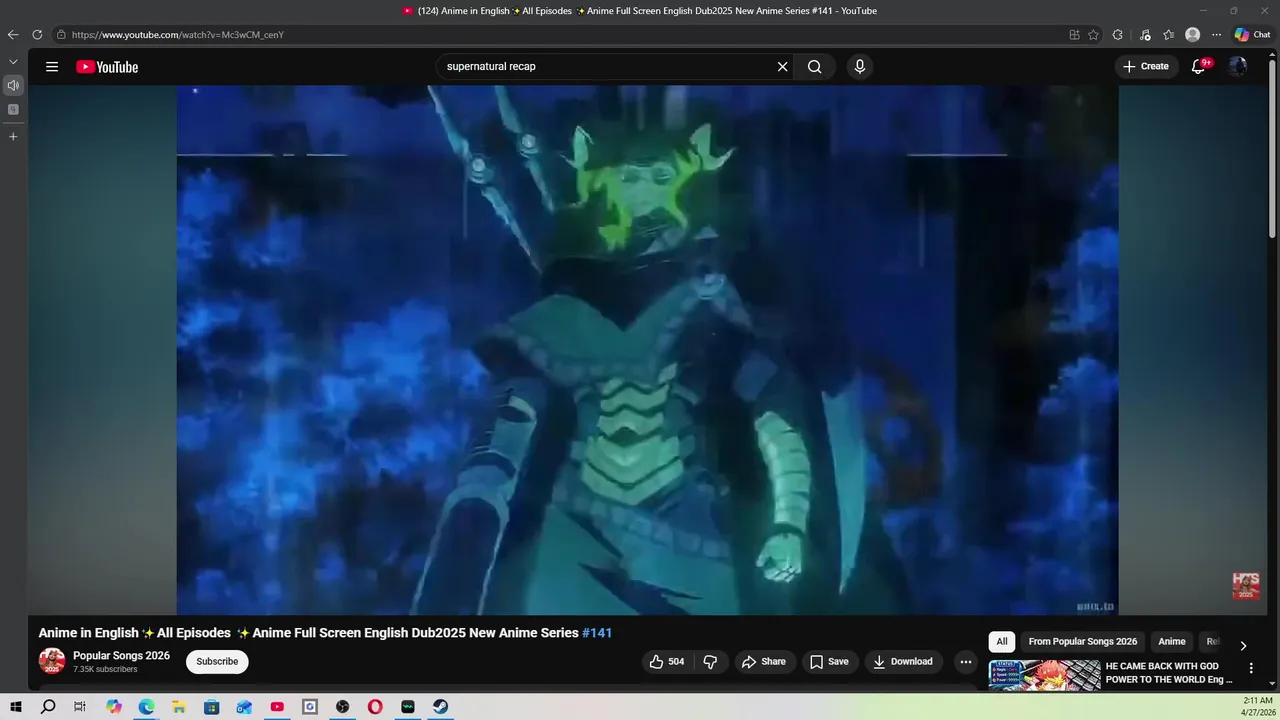The image size is (1280, 720).
Task: Open the browser Settings and more menu
Action: point(1216,34)
